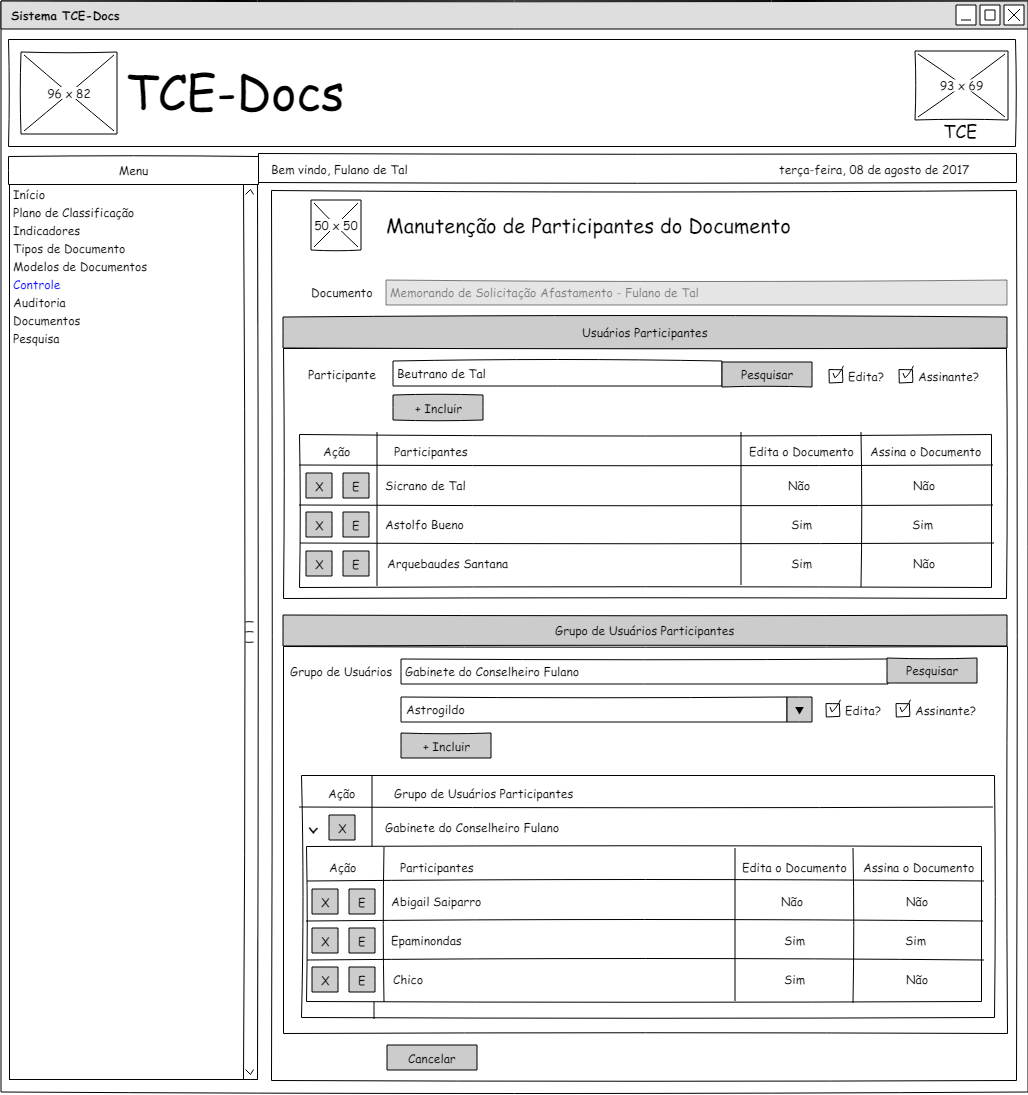
Task: Click E to edit Astolfo Bueno
Action: 355,525
